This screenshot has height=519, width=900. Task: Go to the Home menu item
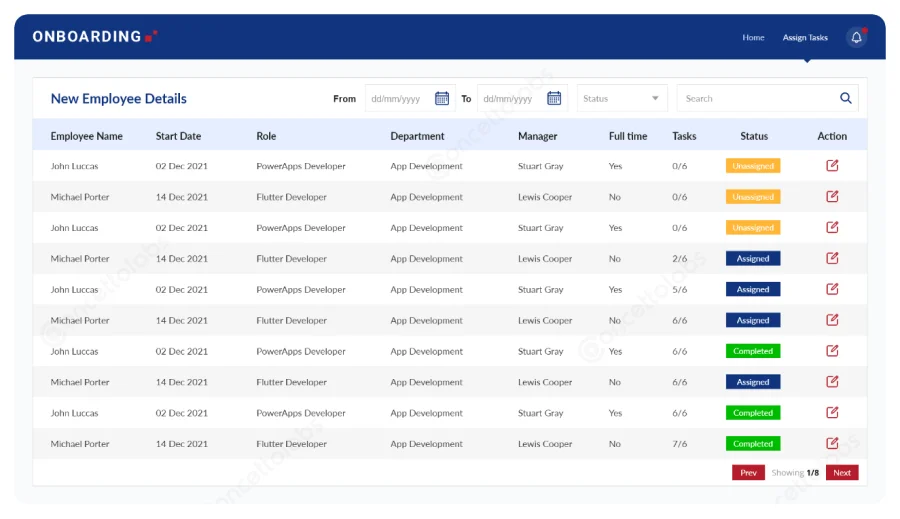(x=753, y=38)
